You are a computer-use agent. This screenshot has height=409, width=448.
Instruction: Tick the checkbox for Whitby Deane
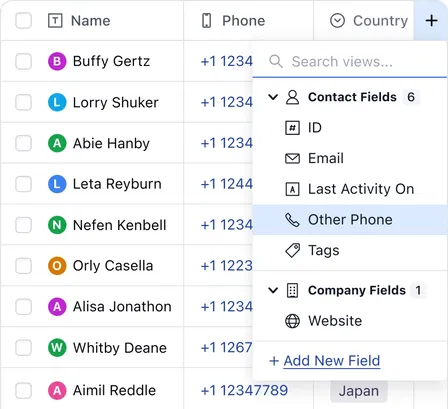(x=24, y=348)
